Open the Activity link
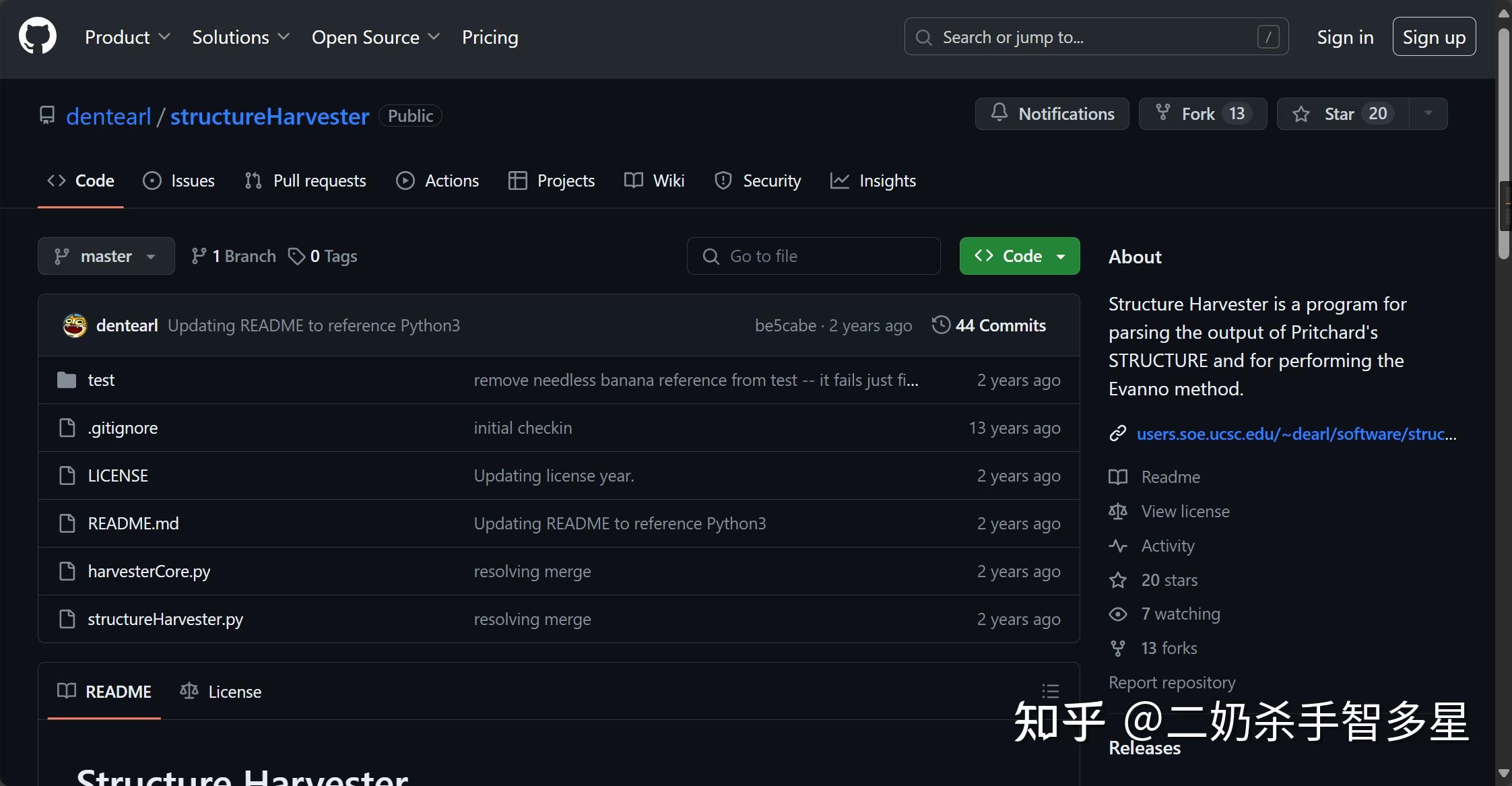 point(1167,546)
